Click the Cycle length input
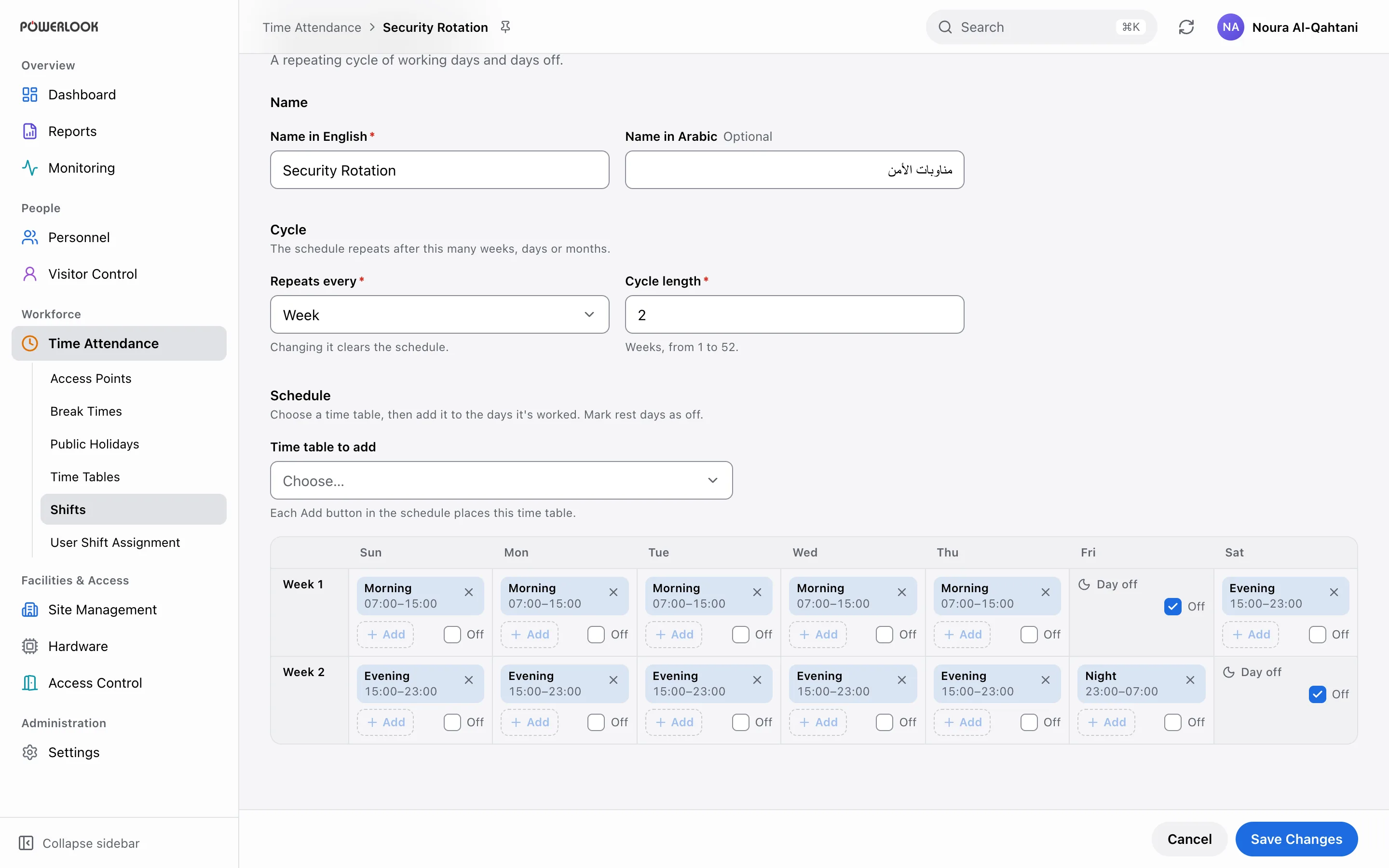1389x868 pixels. (794, 314)
